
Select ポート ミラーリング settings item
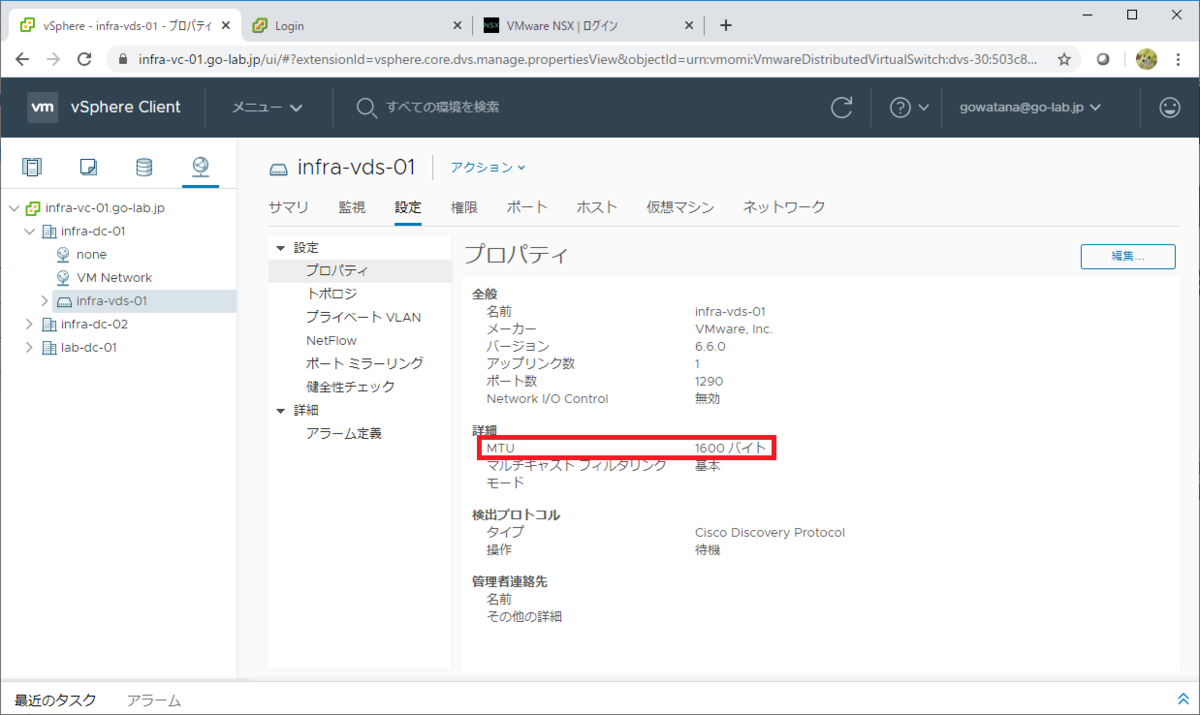tap(364, 363)
